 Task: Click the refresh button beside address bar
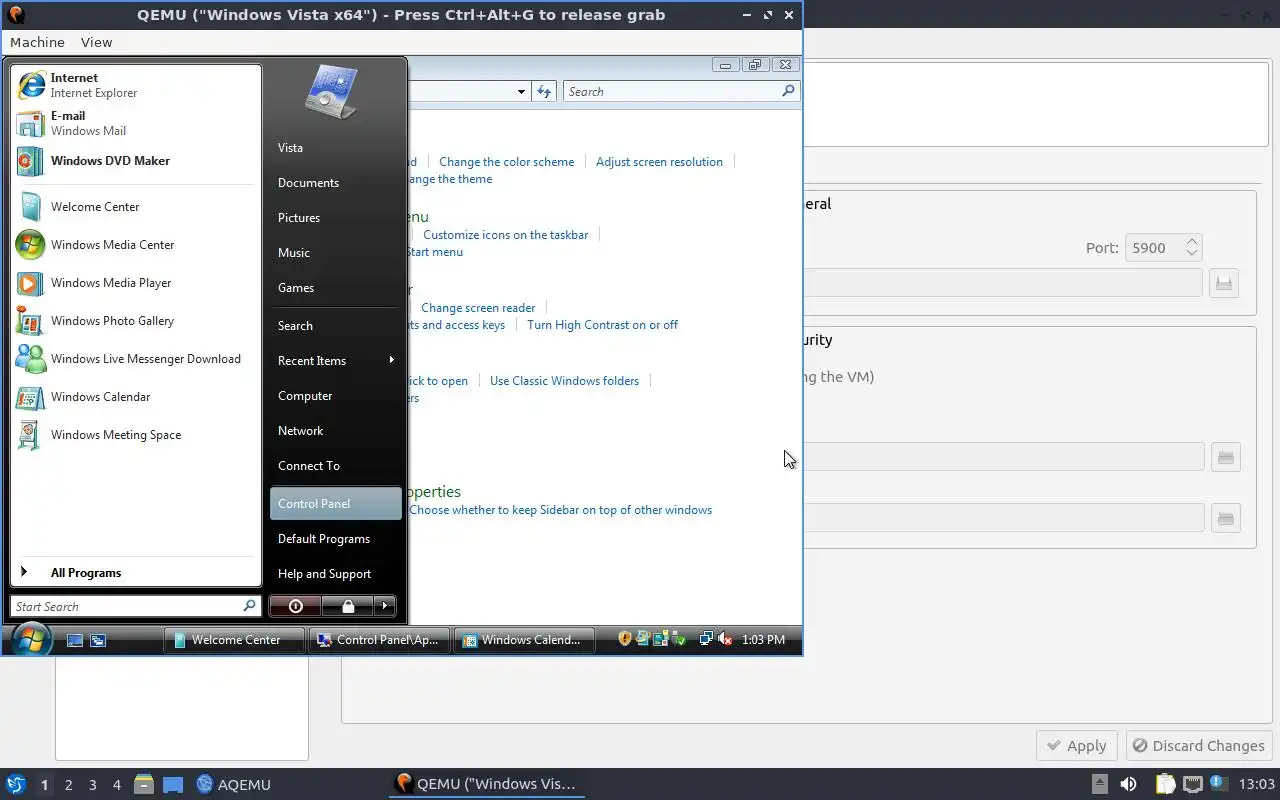point(544,91)
